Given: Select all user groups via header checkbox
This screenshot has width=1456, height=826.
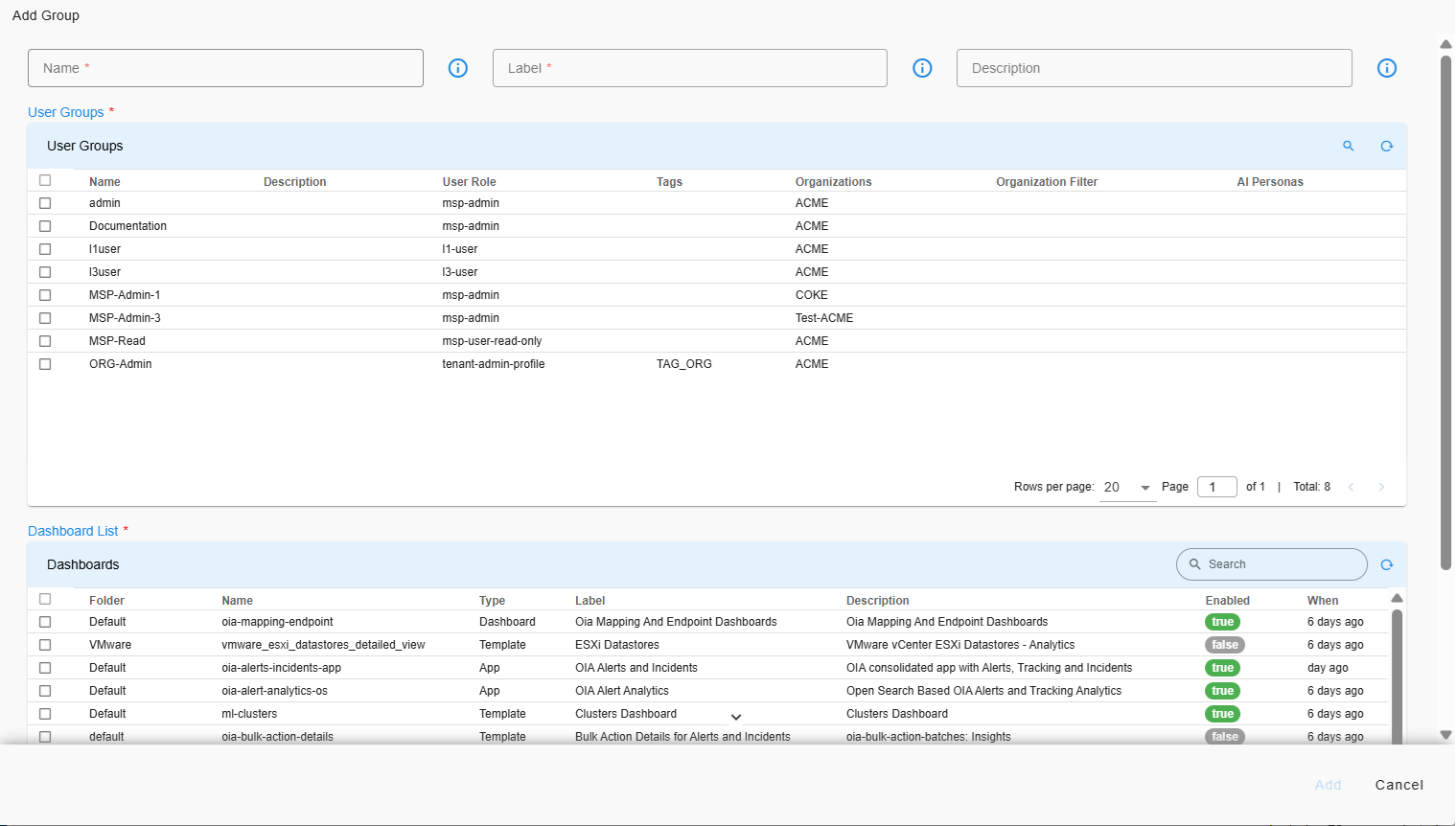Looking at the screenshot, I should click(x=45, y=180).
